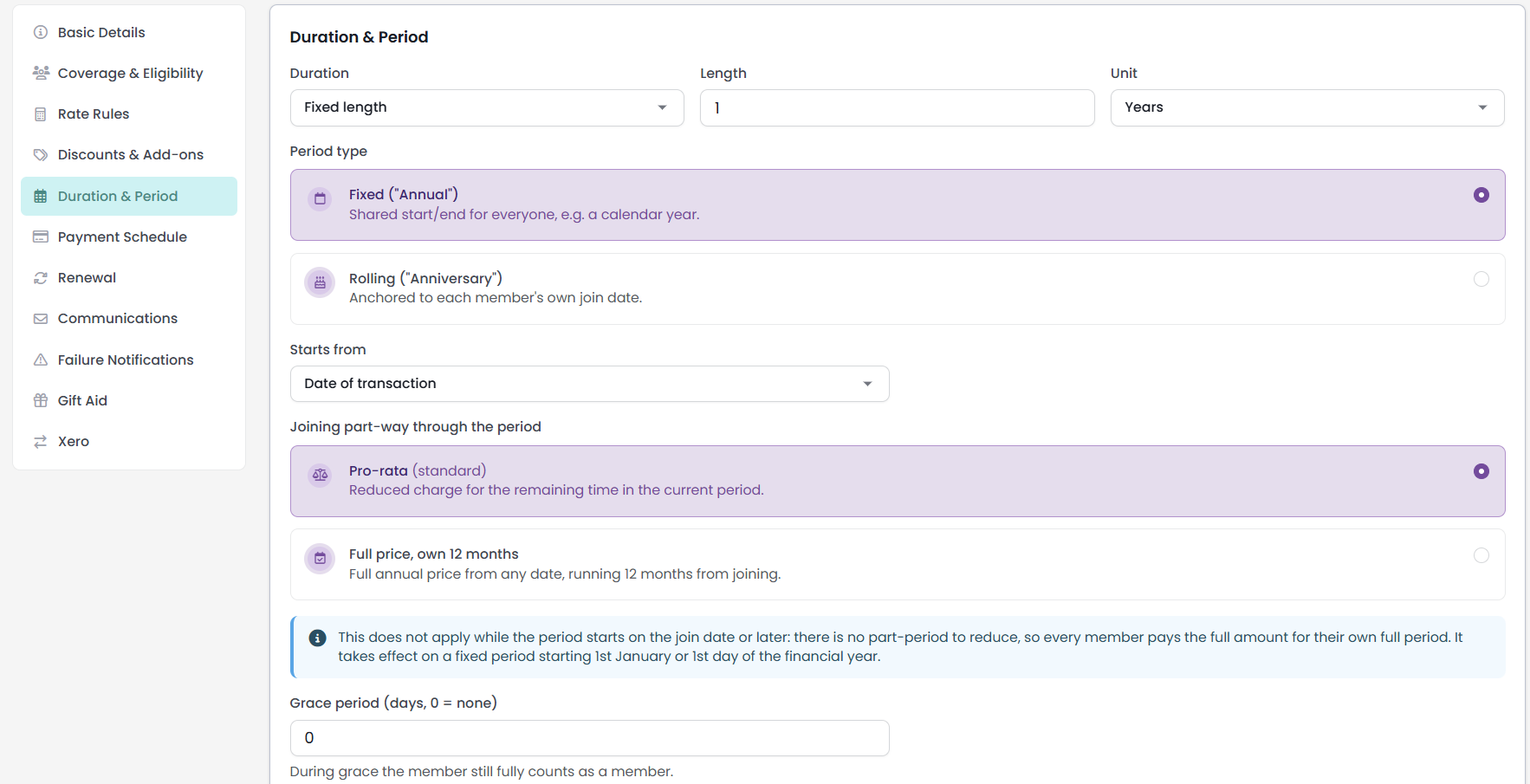Viewport: 1530px width, 784px height.
Task: Click the Failure Notifications warning icon
Action: [x=40, y=360]
